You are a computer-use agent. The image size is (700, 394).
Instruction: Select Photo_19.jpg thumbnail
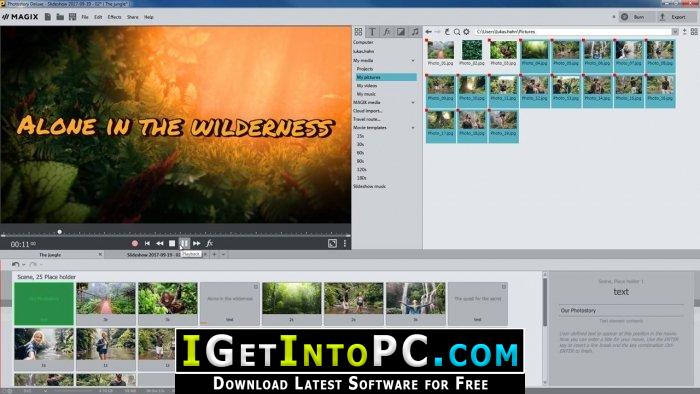tap(503, 126)
